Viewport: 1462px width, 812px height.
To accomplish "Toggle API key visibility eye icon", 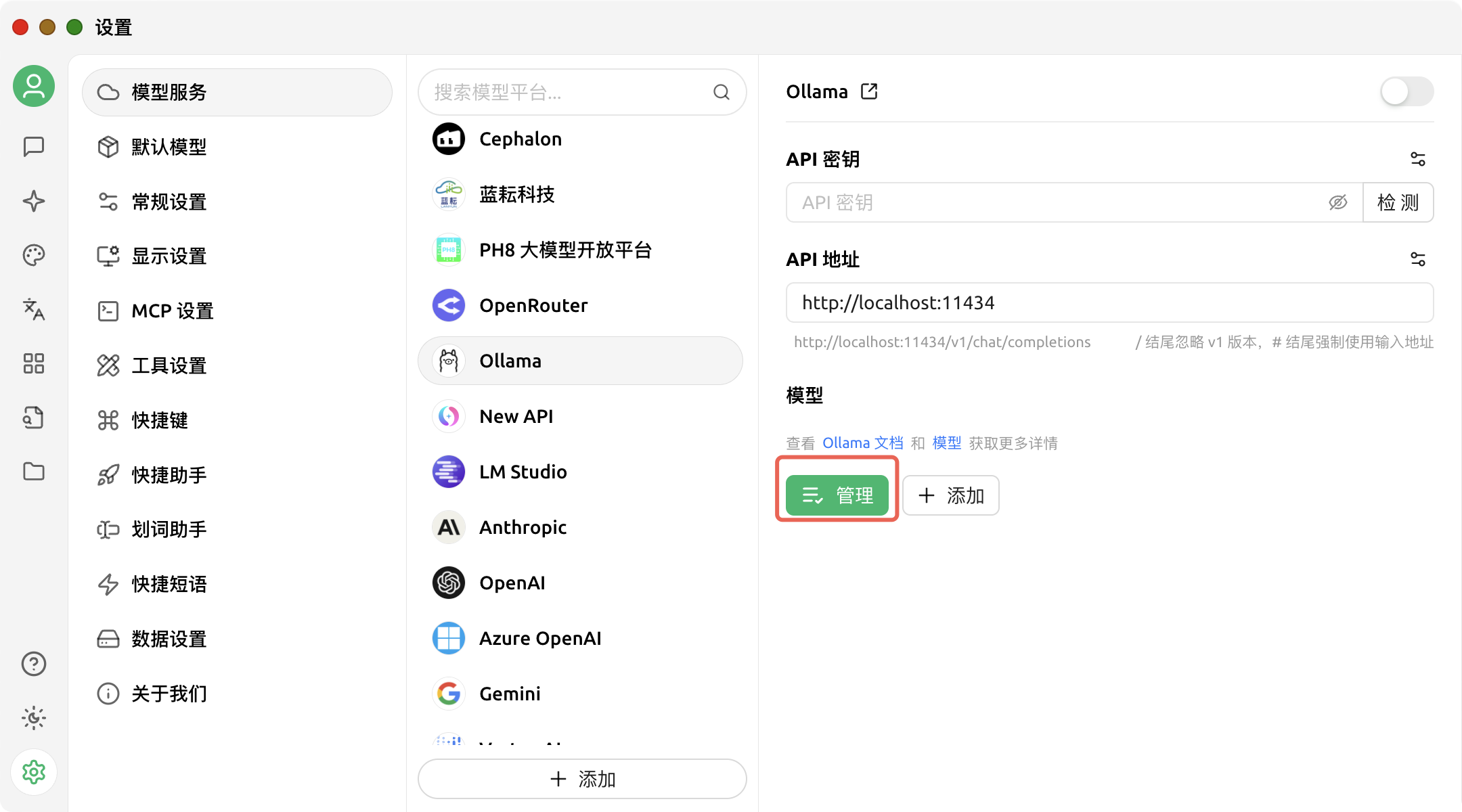I will pyautogui.click(x=1337, y=202).
